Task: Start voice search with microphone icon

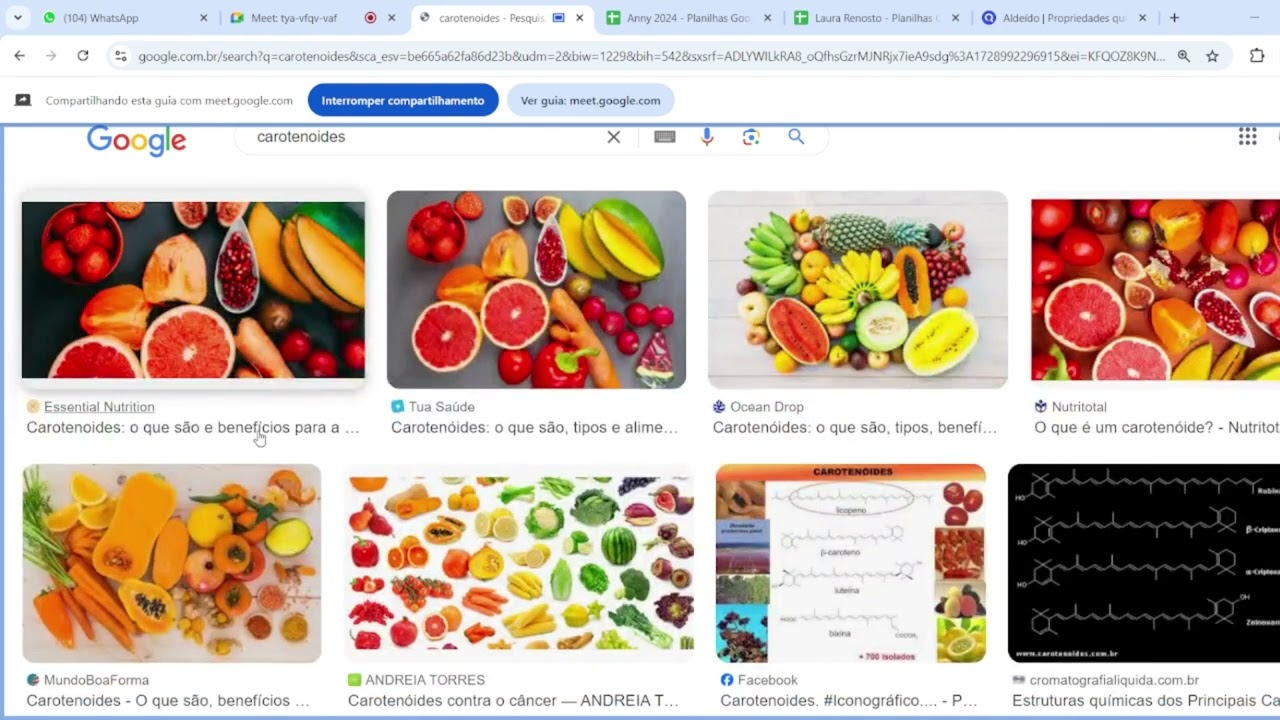Action: pyautogui.click(x=707, y=137)
